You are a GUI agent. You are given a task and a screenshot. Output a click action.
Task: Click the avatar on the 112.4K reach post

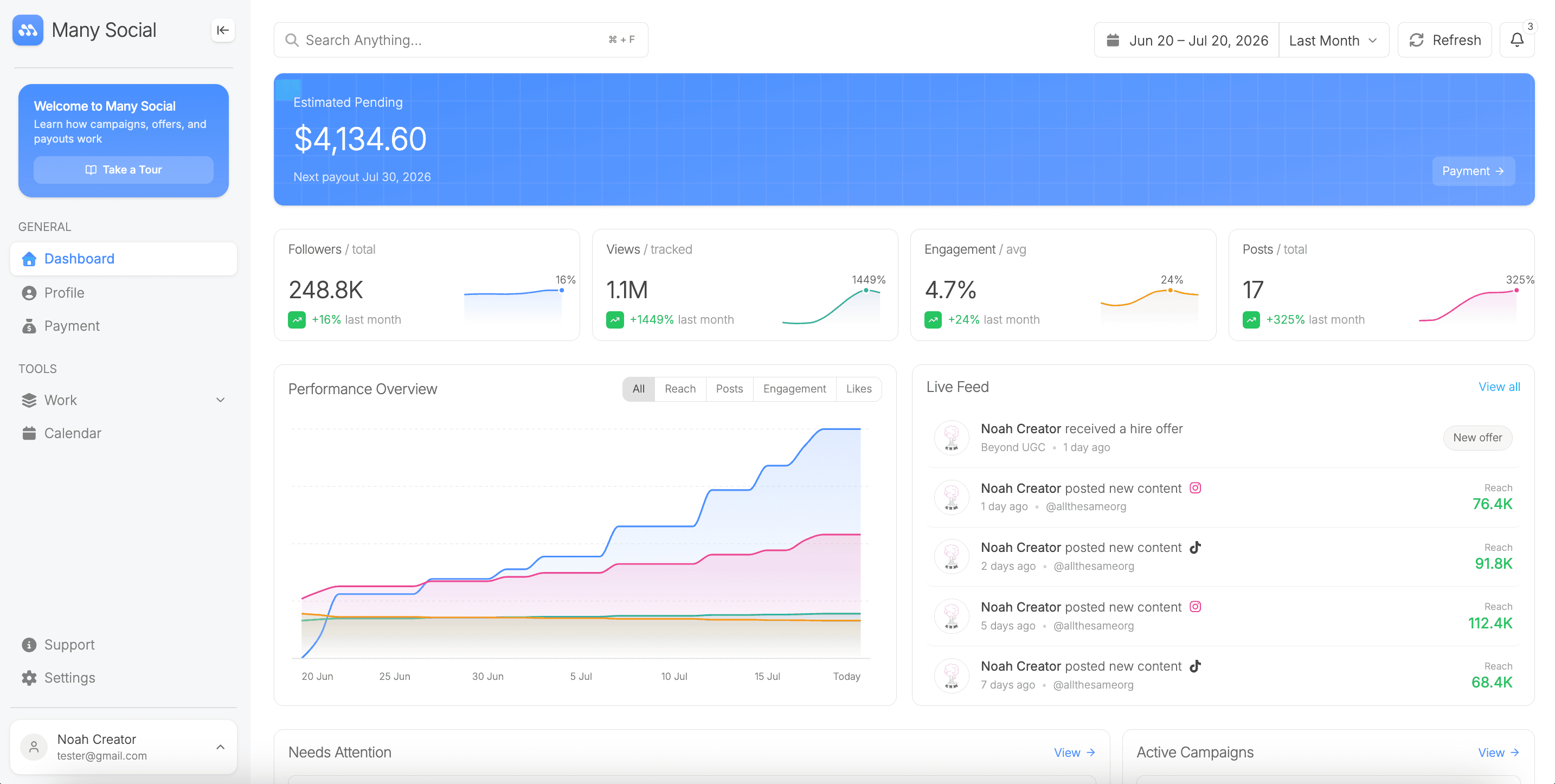coord(952,616)
